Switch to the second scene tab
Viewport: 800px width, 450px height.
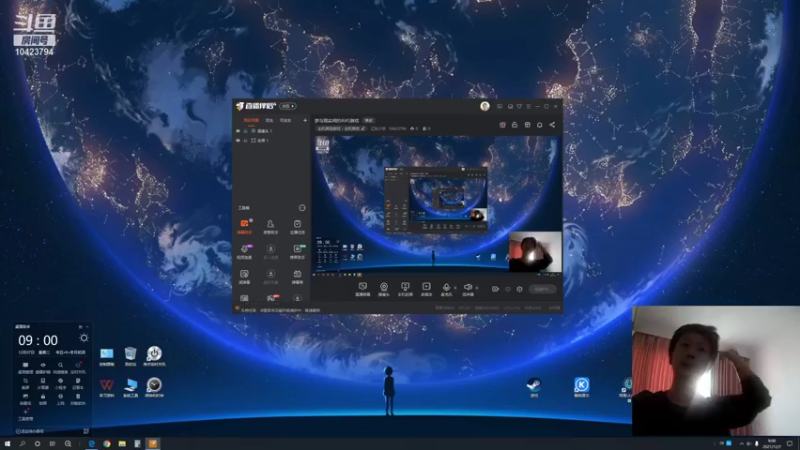269,120
